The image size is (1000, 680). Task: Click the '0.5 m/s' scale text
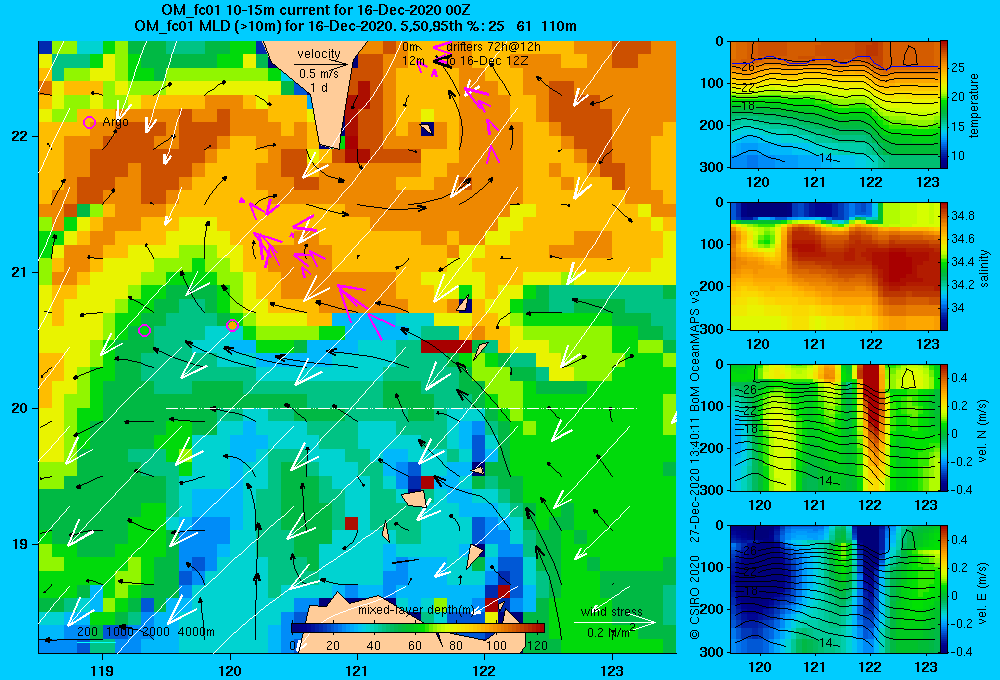point(319,74)
